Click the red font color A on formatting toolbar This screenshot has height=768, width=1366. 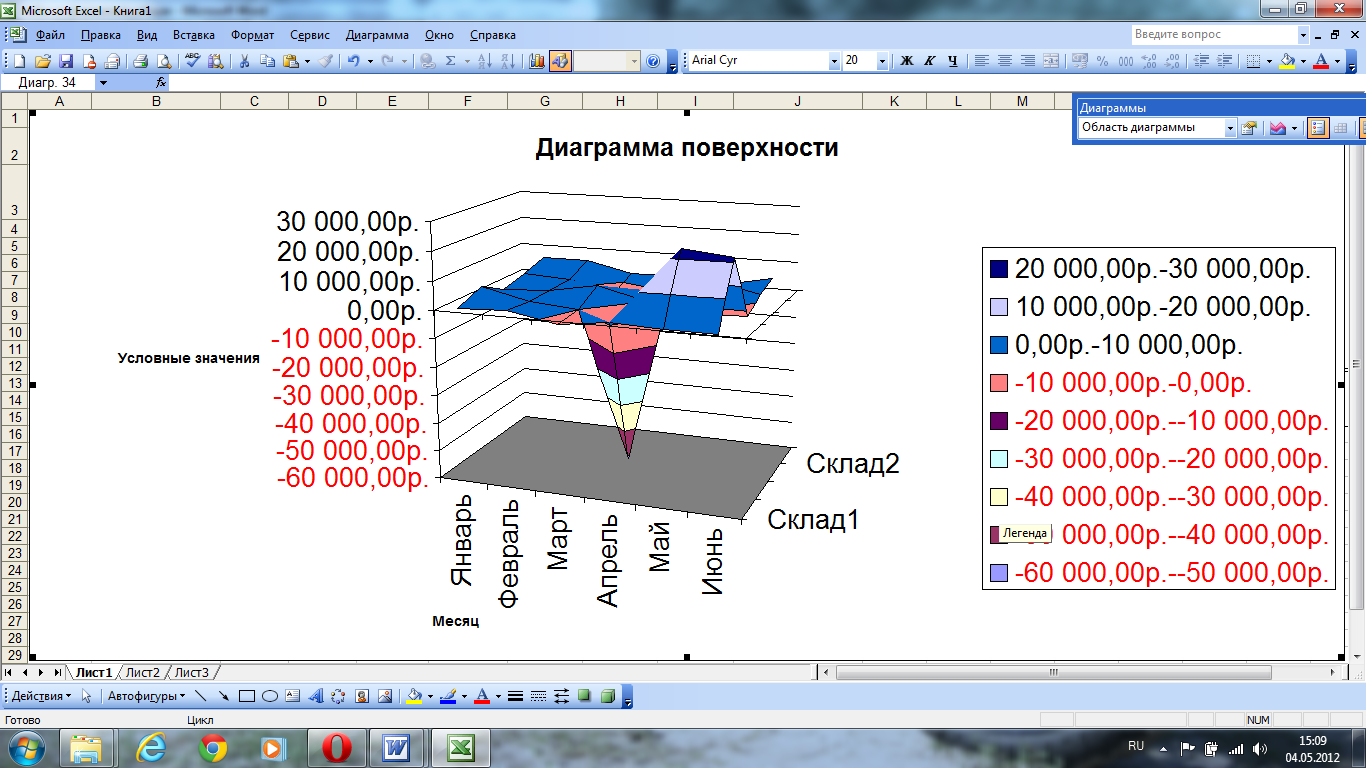pyautogui.click(x=1322, y=61)
